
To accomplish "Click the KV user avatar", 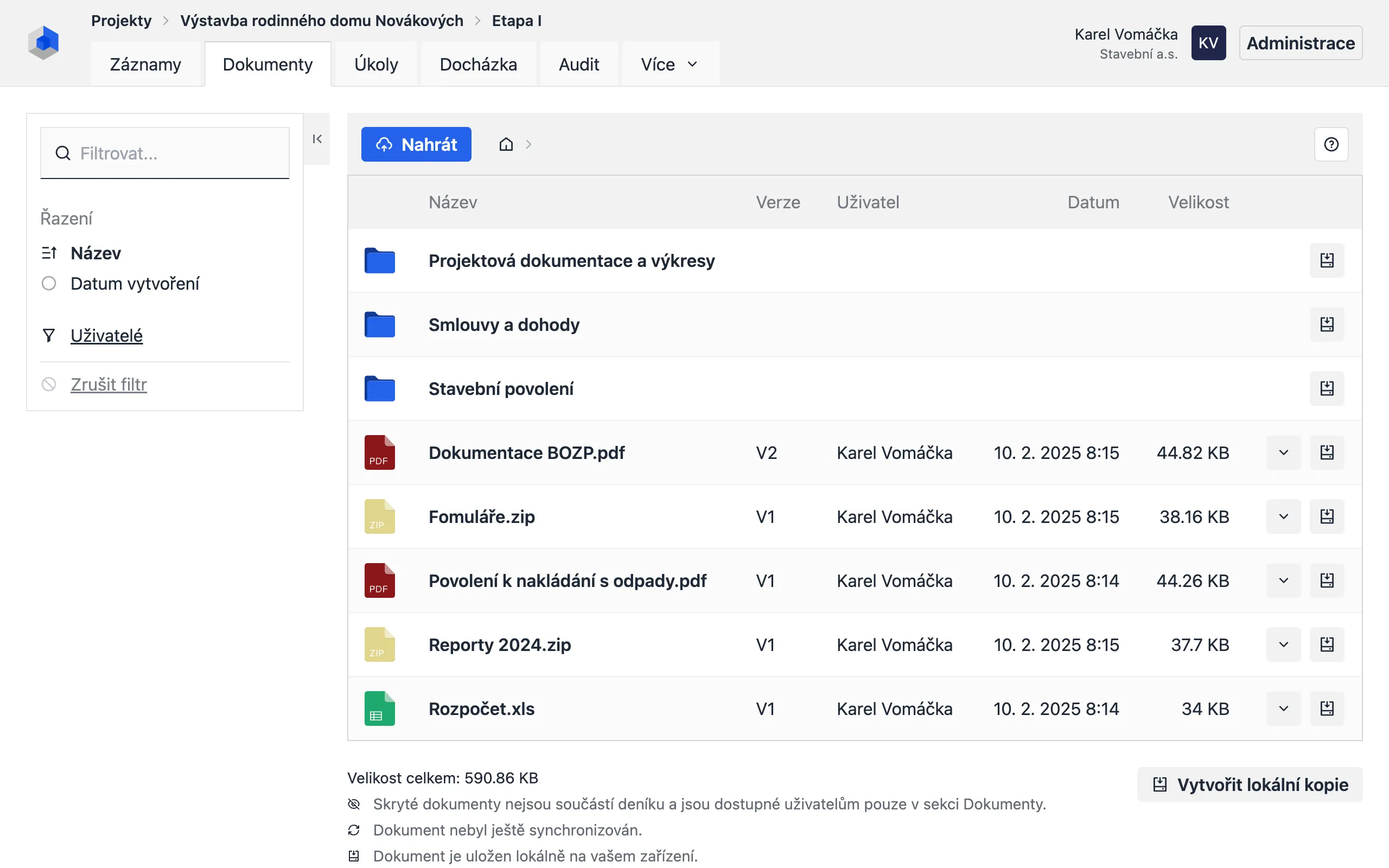I will [x=1208, y=42].
